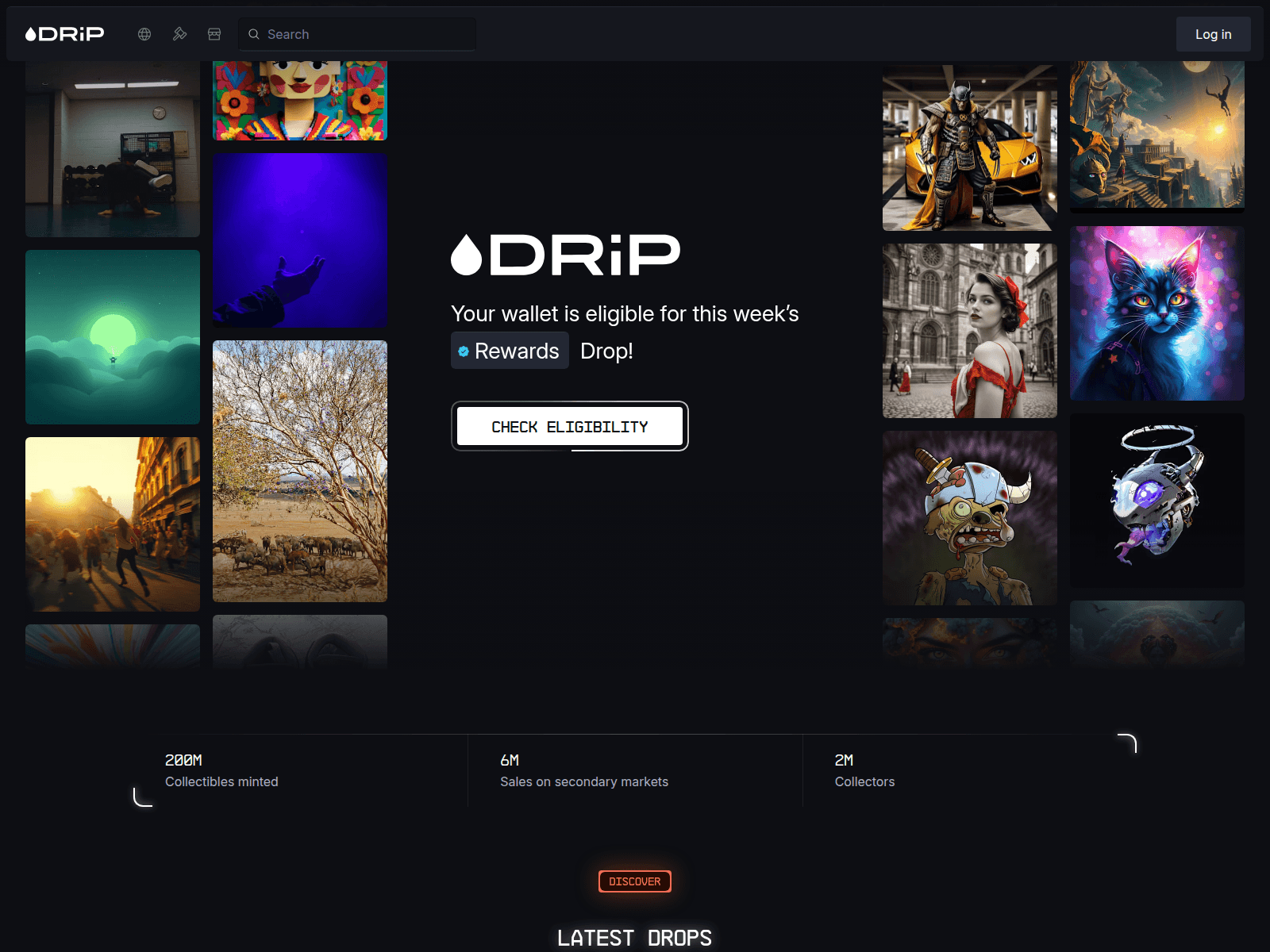Open the bare tree with herd thumbnail
Viewport: 1270px width, 952px height.
(x=300, y=471)
